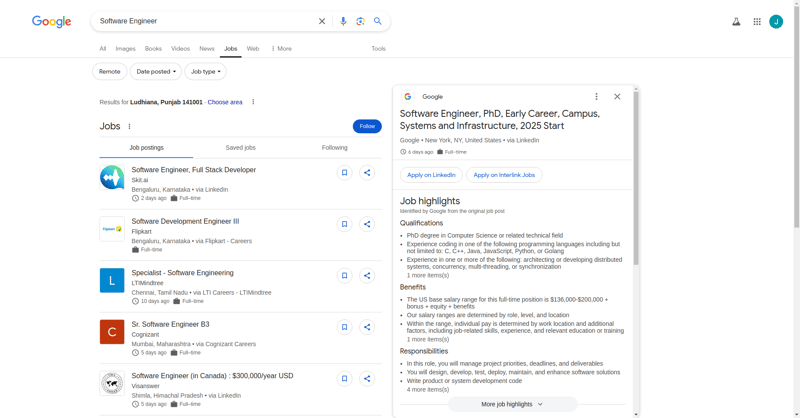
Task: Click the Apply on LinkedIn button
Action: click(431, 175)
